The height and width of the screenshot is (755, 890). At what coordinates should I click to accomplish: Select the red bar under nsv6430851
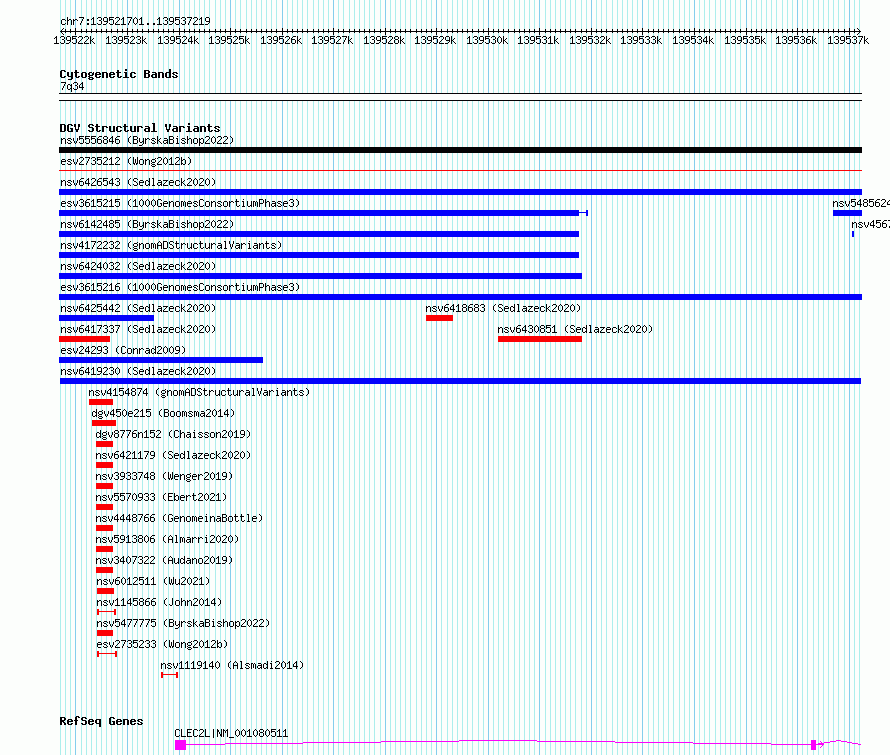540,339
